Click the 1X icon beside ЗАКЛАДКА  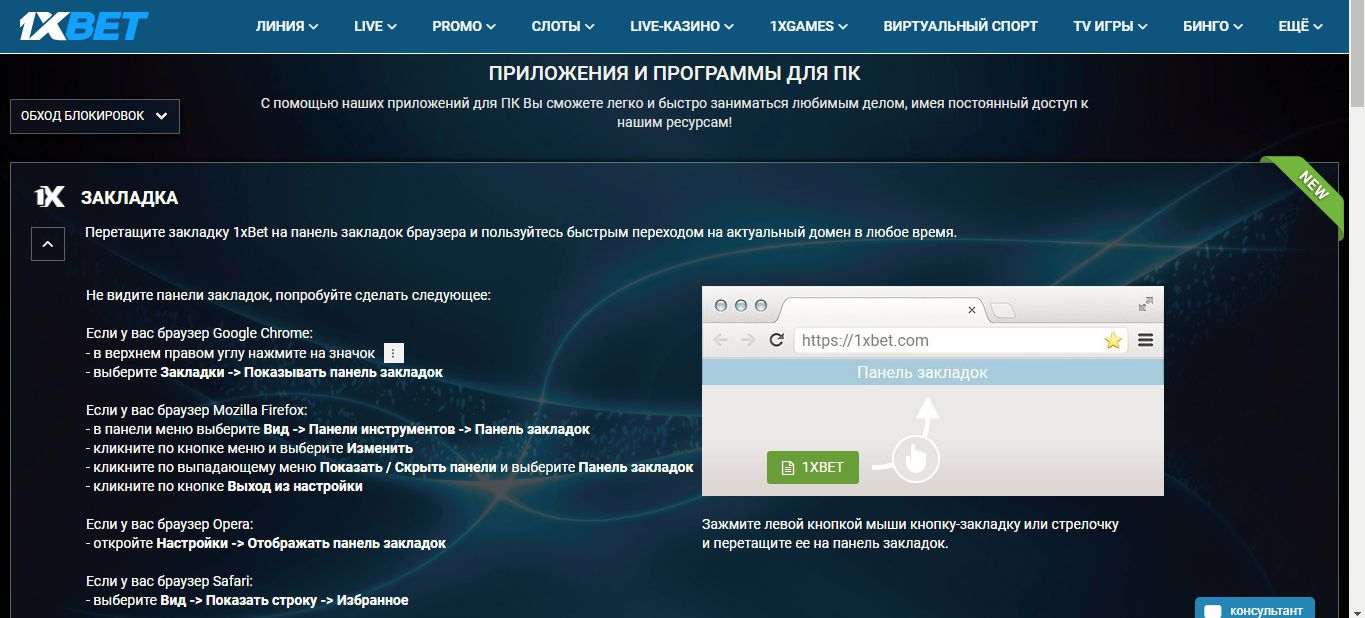pyautogui.click(x=49, y=197)
